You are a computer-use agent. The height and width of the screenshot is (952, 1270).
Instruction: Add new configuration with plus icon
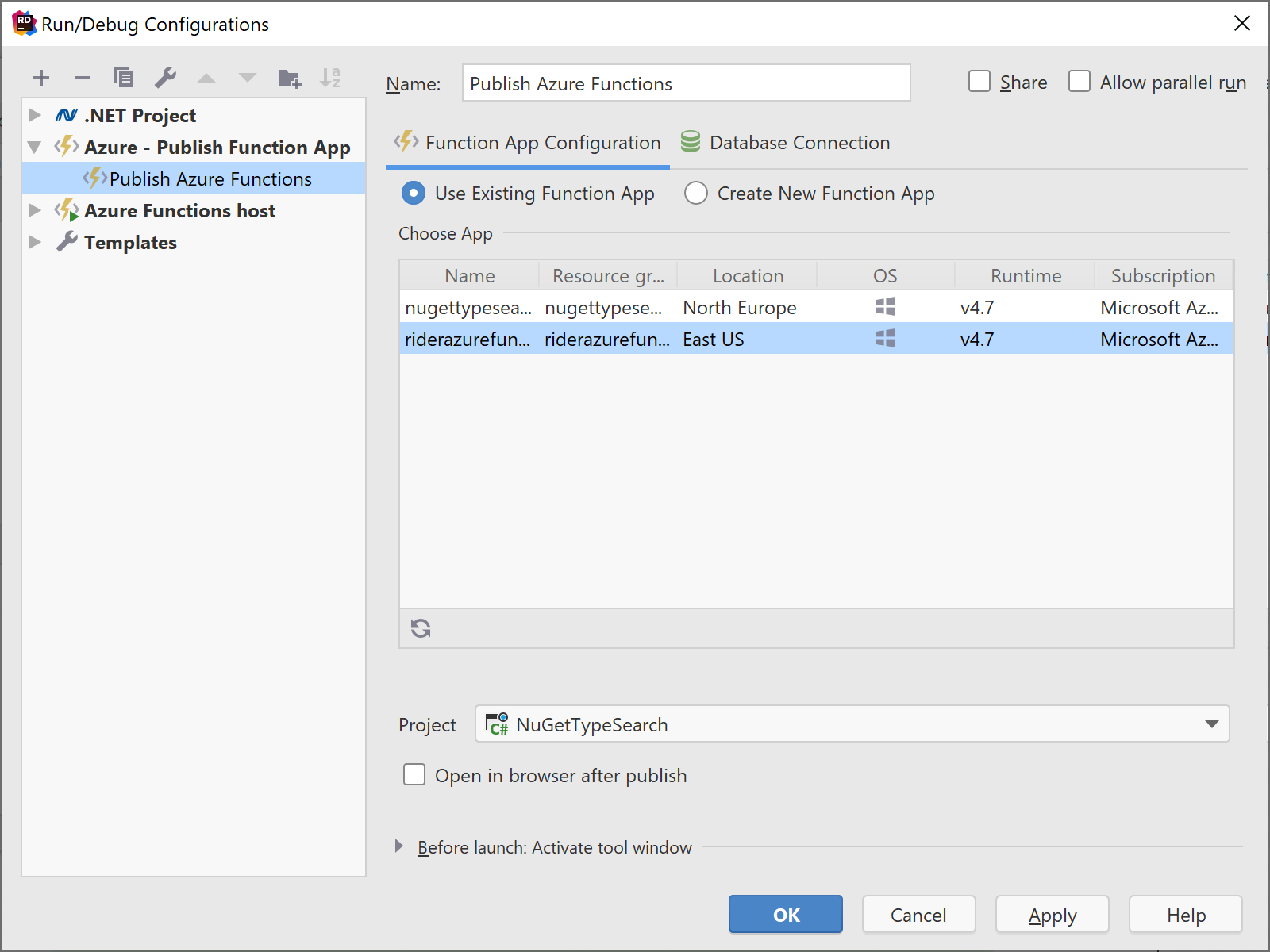point(41,78)
